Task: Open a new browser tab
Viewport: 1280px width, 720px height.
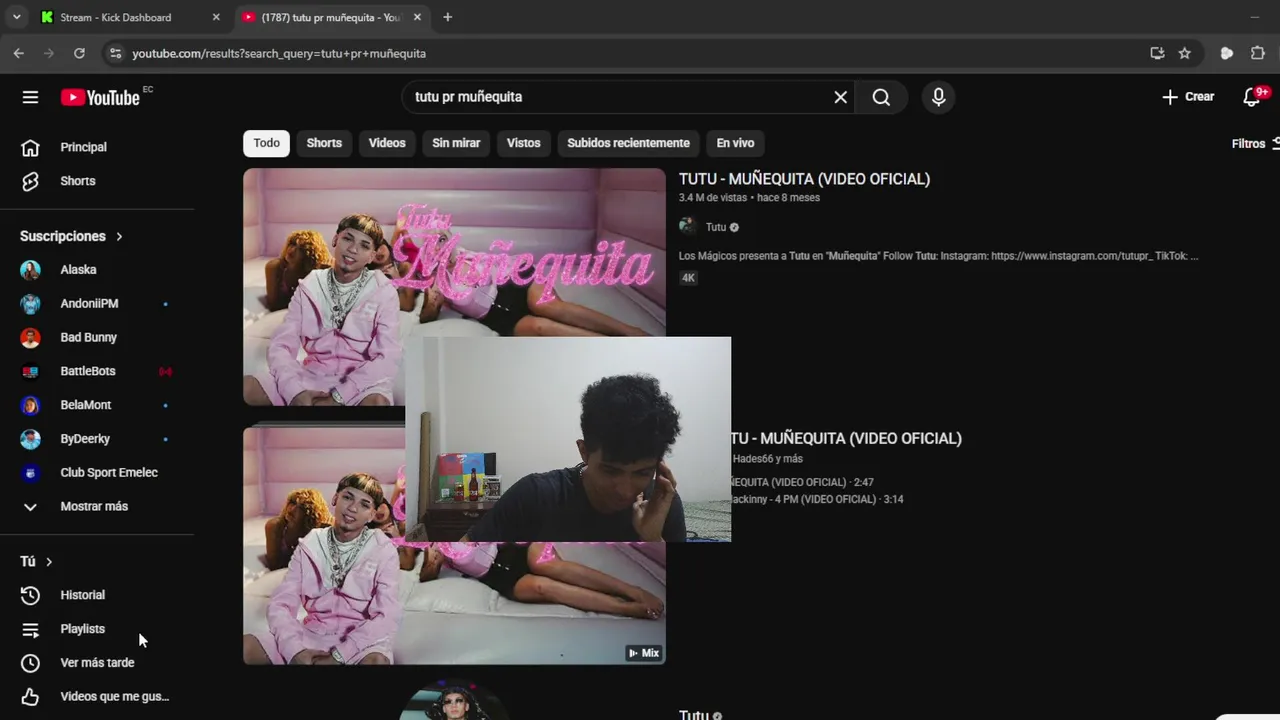Action: click(447, 17)
